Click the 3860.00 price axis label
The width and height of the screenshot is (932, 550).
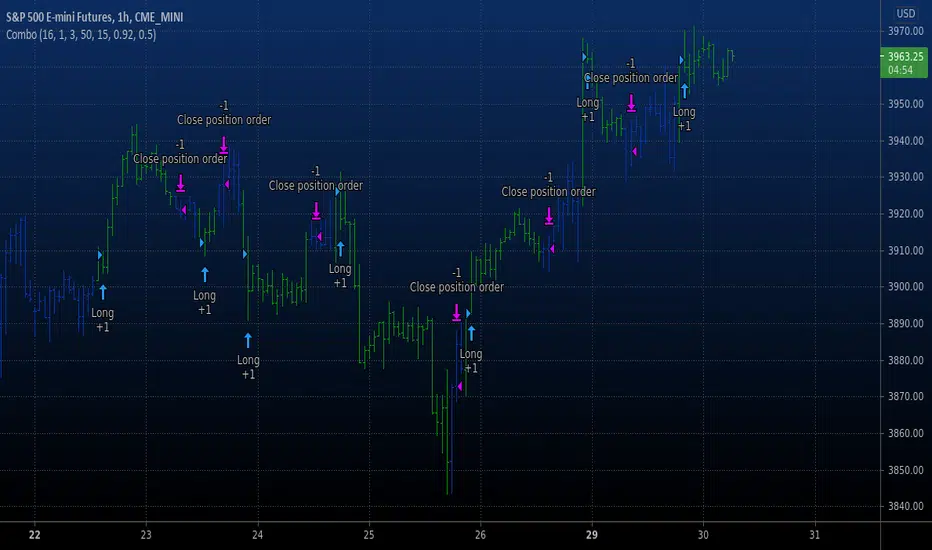[906, 433]
